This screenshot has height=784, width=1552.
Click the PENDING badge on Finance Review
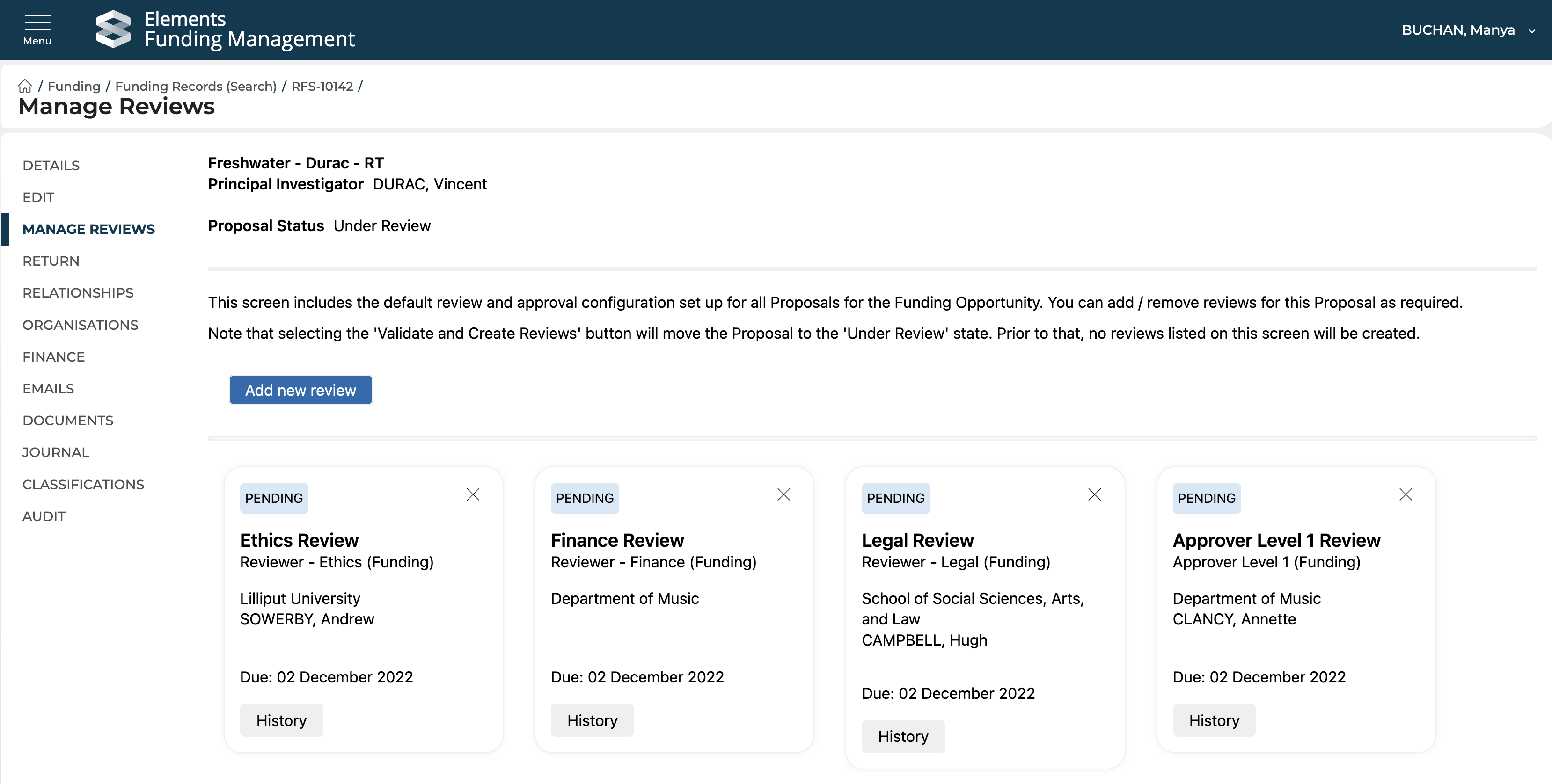pyautogui.click(x=584, y=498)
